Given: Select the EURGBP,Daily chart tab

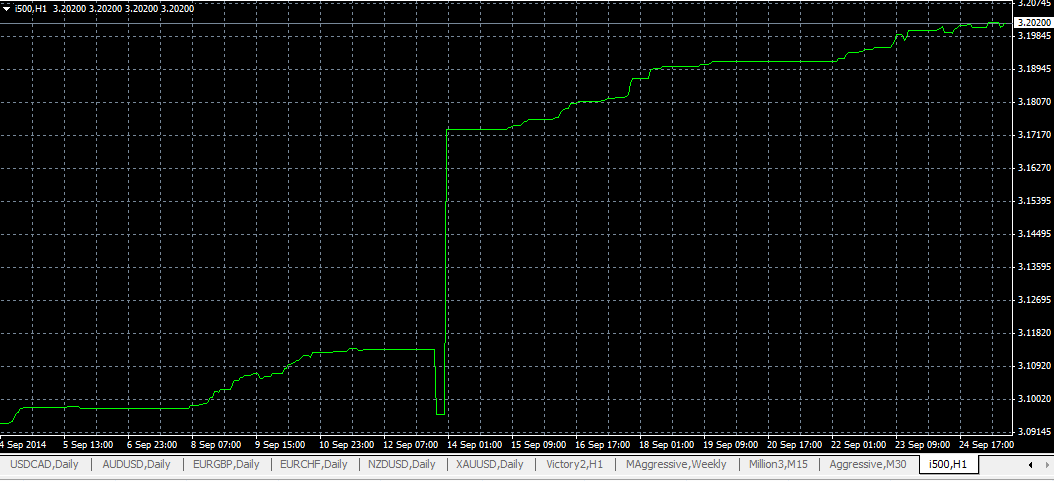Looking at the screenshot, I should [226, 464].
